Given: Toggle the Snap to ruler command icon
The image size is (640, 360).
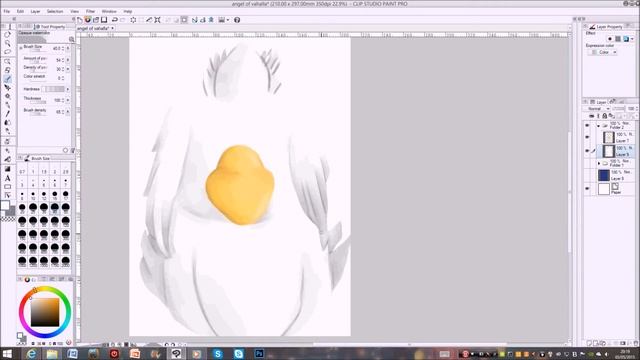Looking at the screenshot, I should pos(194,20).
